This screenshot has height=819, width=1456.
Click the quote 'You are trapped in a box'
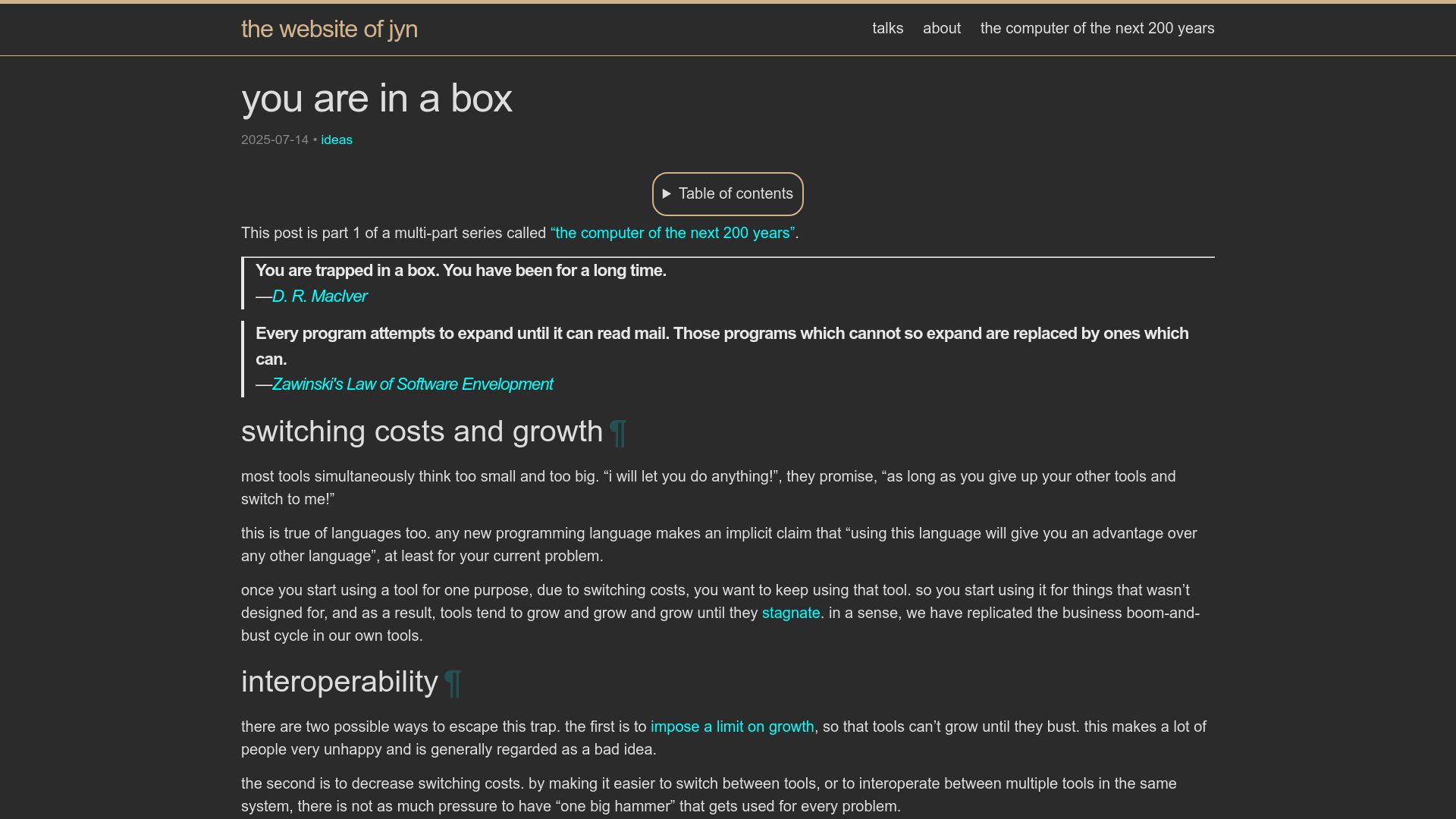461,271
